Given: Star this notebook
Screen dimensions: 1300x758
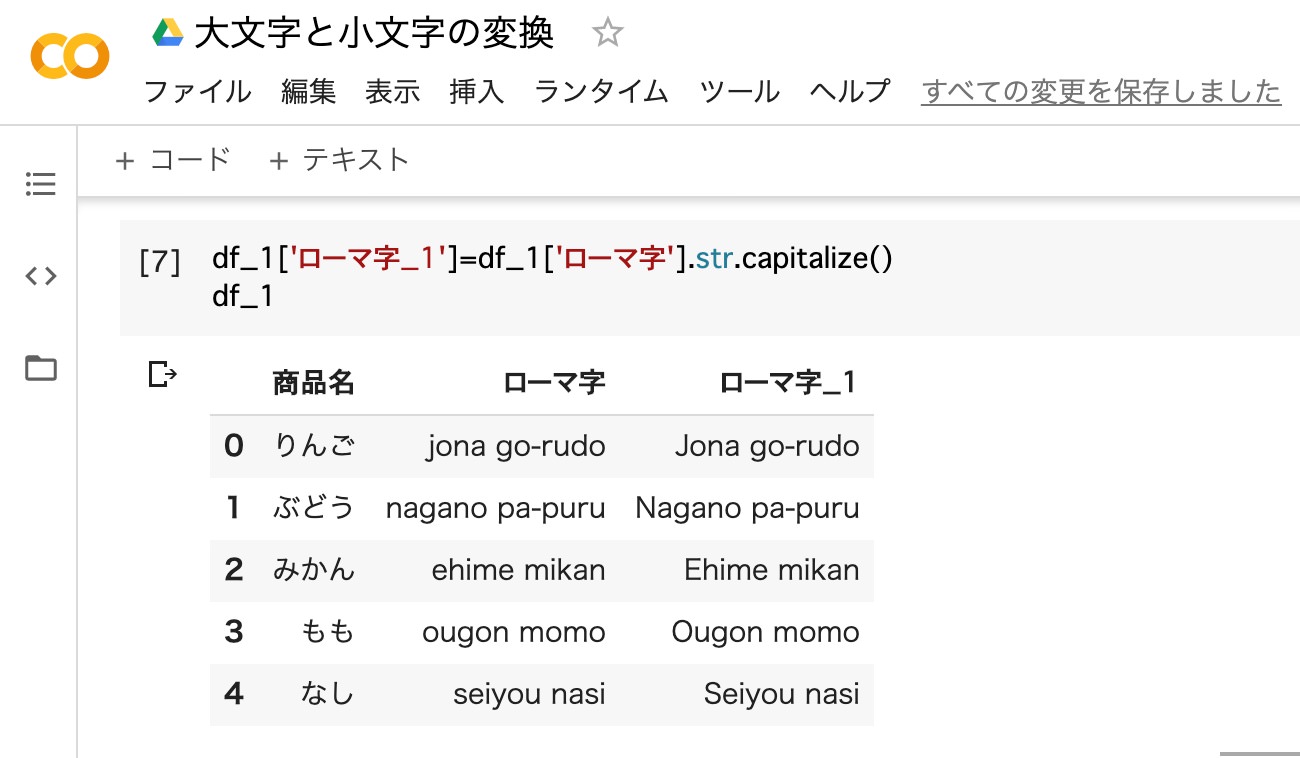Looking at the screenshot, I should click(607, 34).
